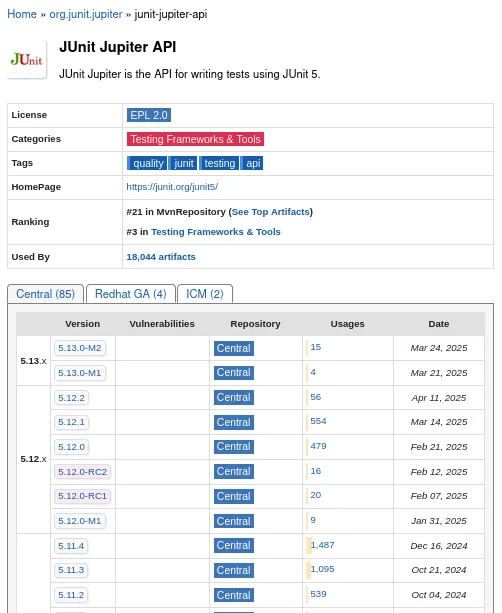View 4 usages of 5.13.0-M1

(x=313, y=372)
